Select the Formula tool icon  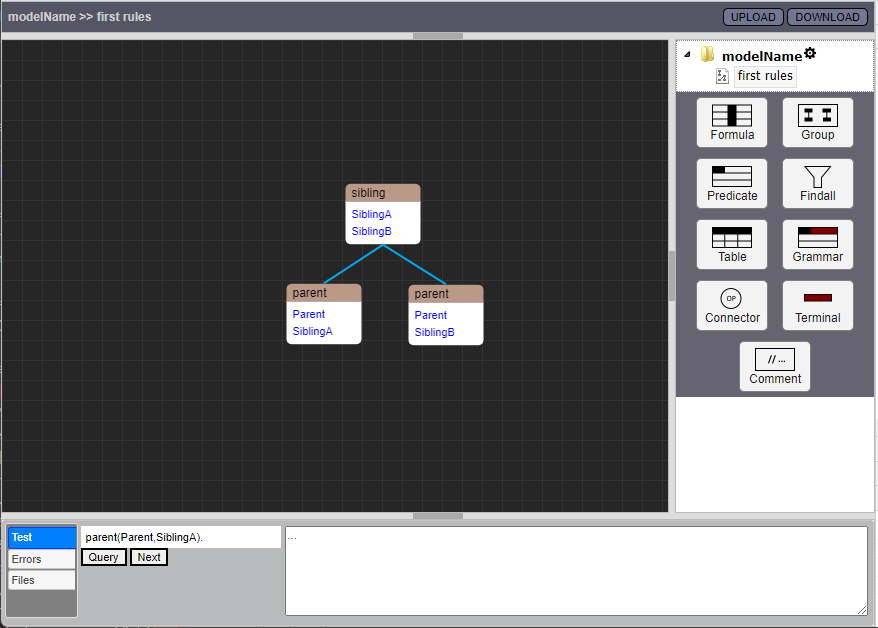(732, 122)
